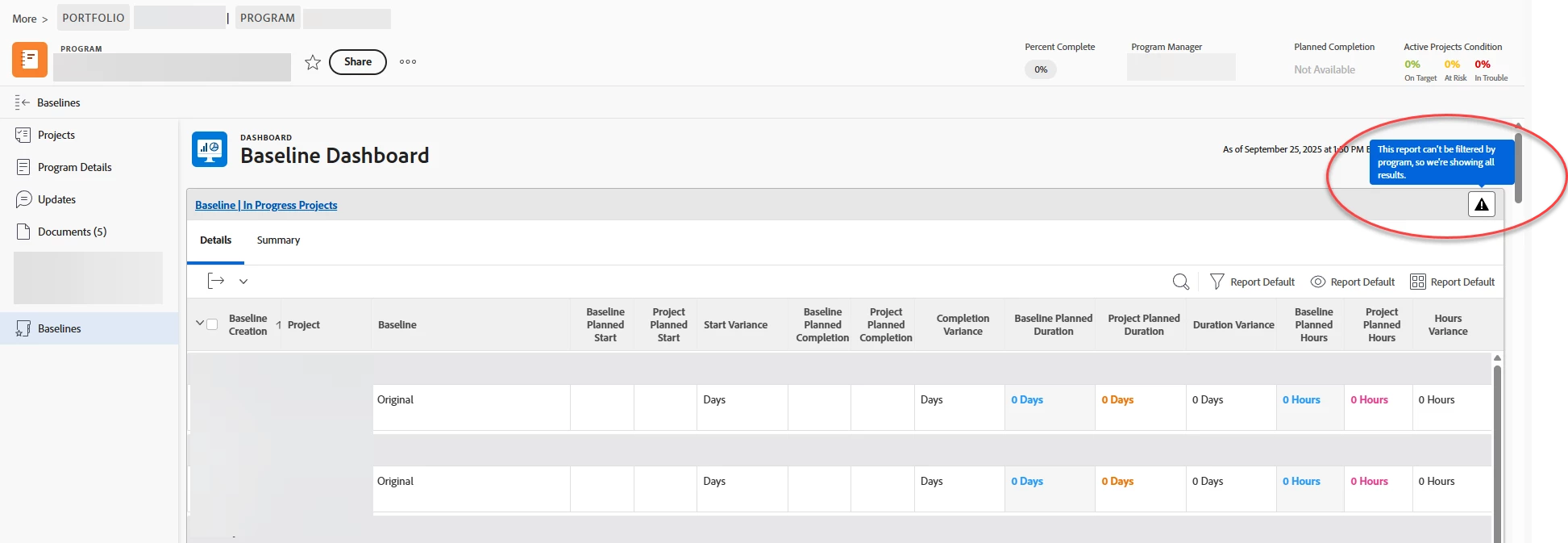Favorite the program with the star icon
The image size is (1568, 543).
(x=313, y=62)
